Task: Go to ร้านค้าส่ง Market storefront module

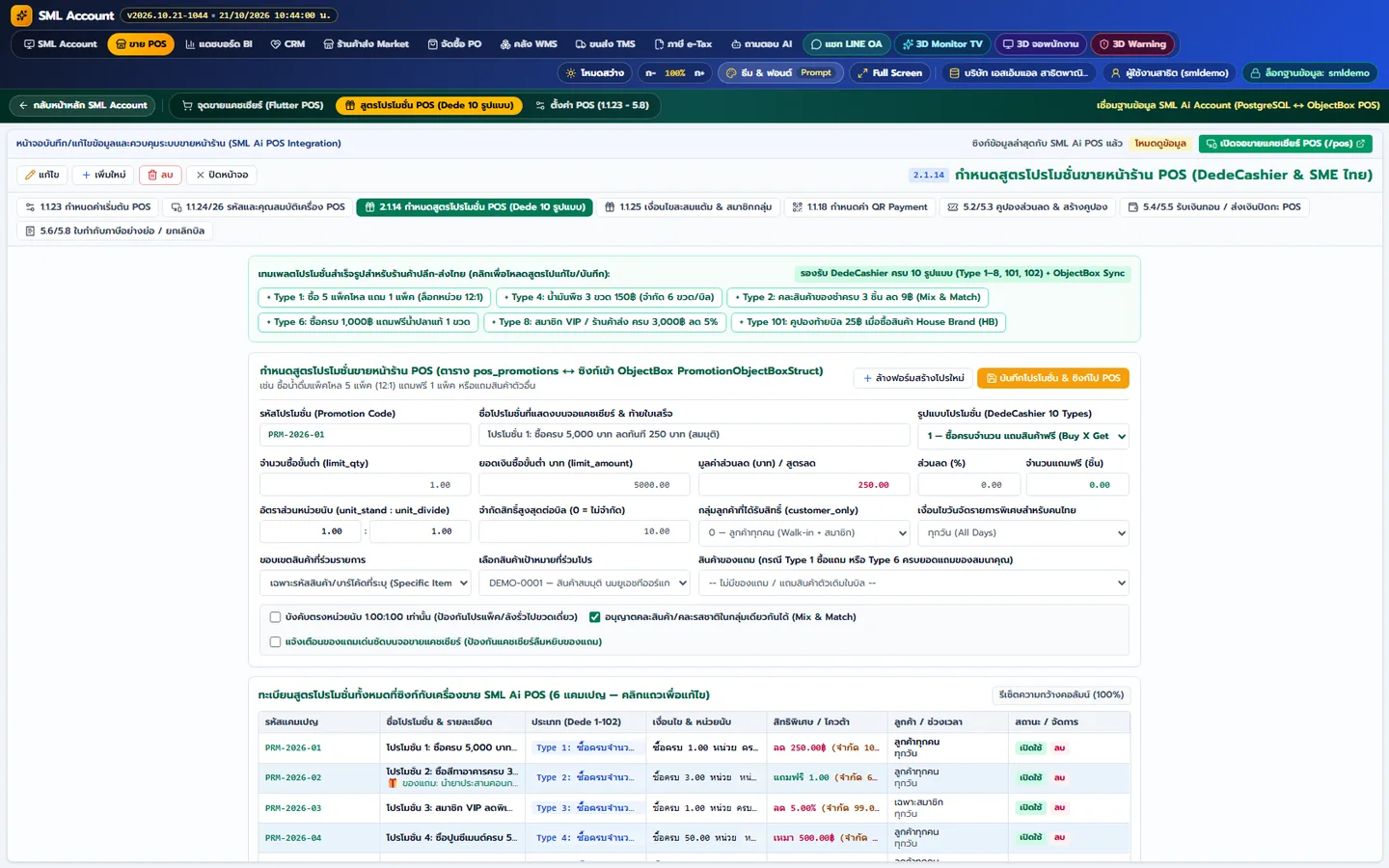Action: point(367,44)
